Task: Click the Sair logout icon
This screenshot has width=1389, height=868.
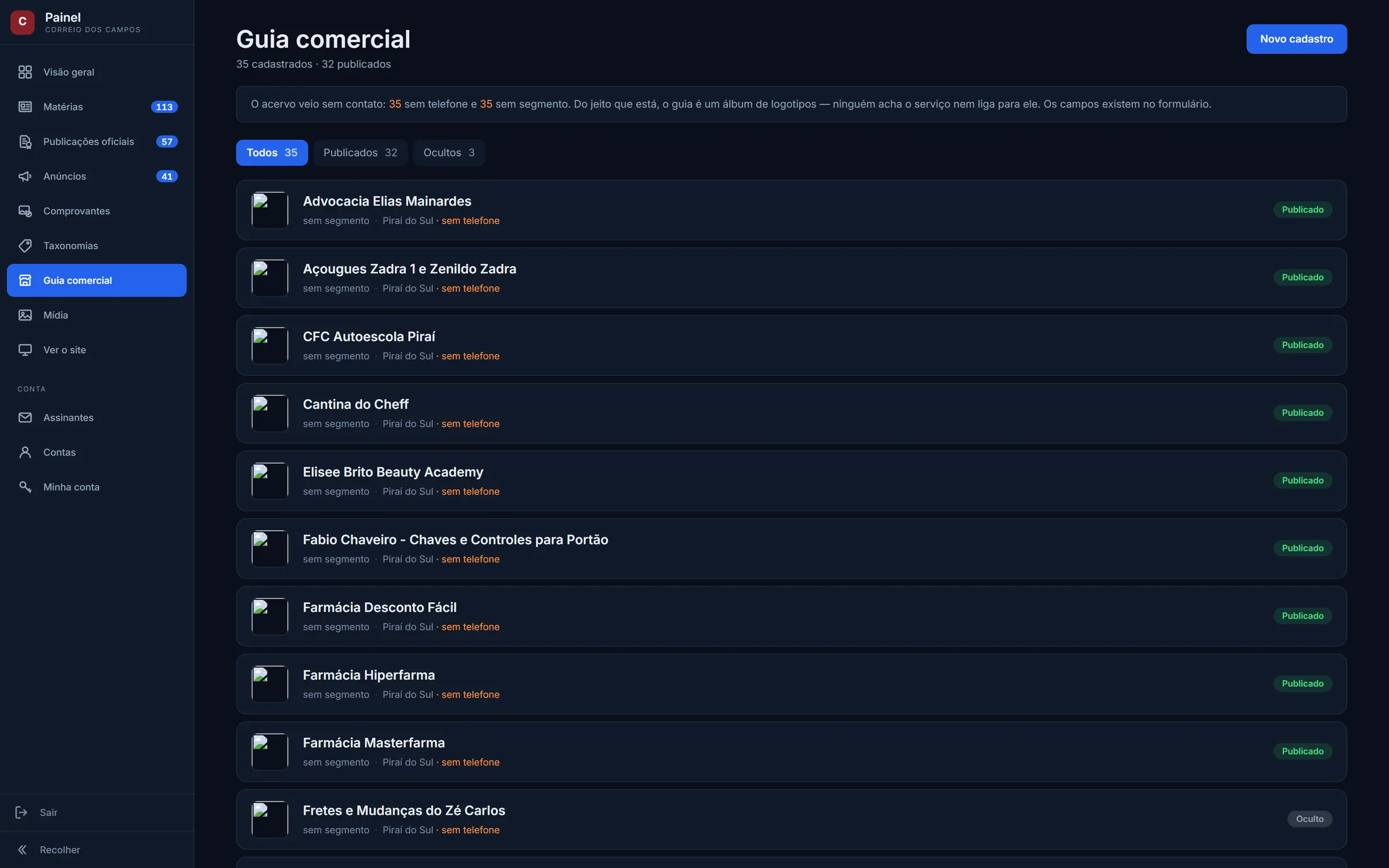Action: point(21,812)
